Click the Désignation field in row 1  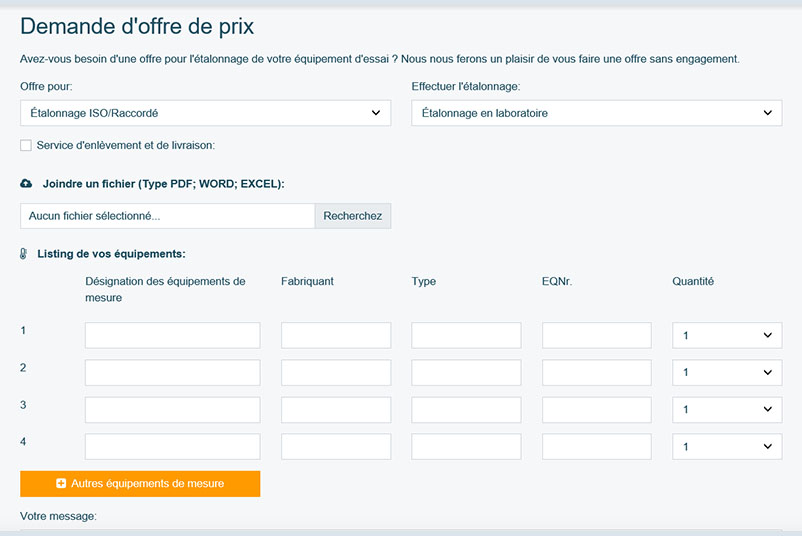coord(173,336)
